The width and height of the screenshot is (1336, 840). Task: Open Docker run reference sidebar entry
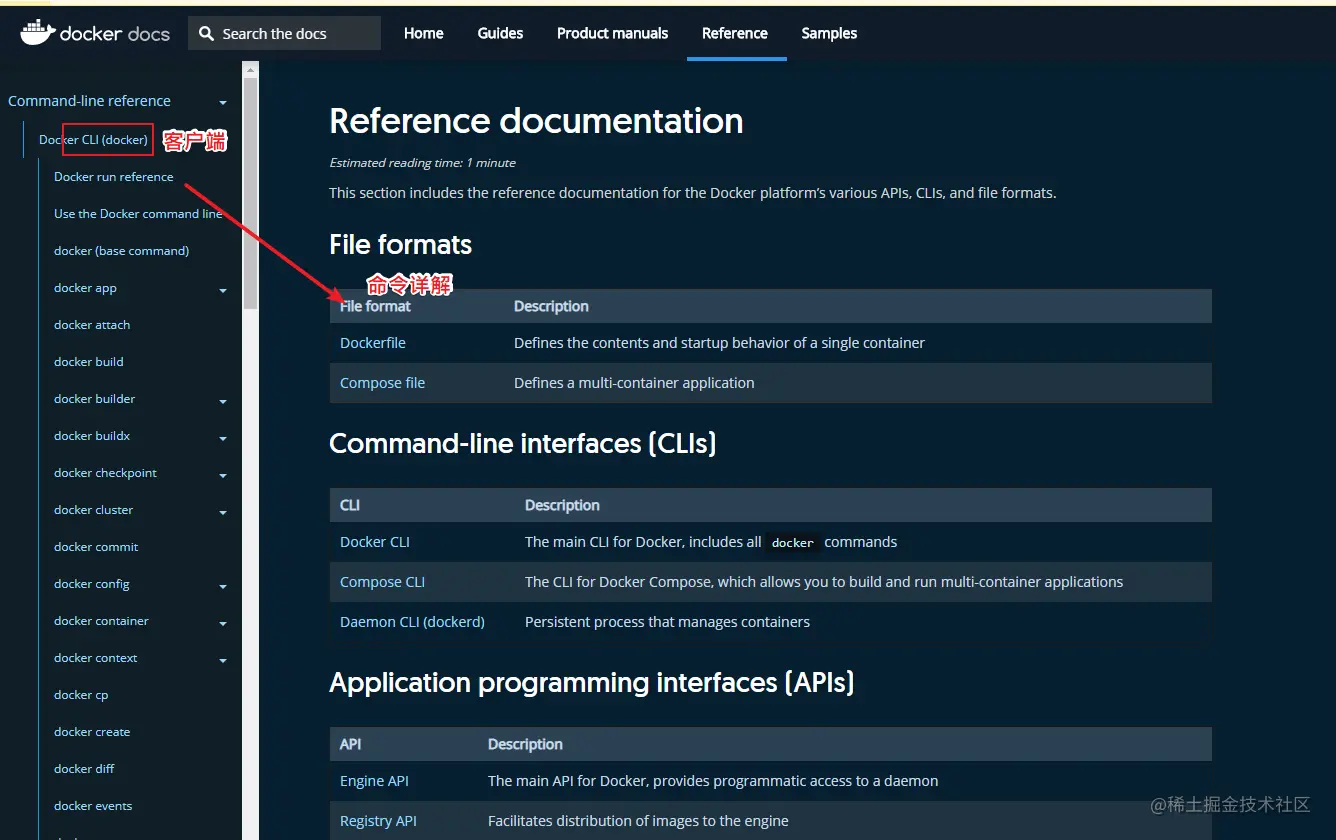click(113, 177)
